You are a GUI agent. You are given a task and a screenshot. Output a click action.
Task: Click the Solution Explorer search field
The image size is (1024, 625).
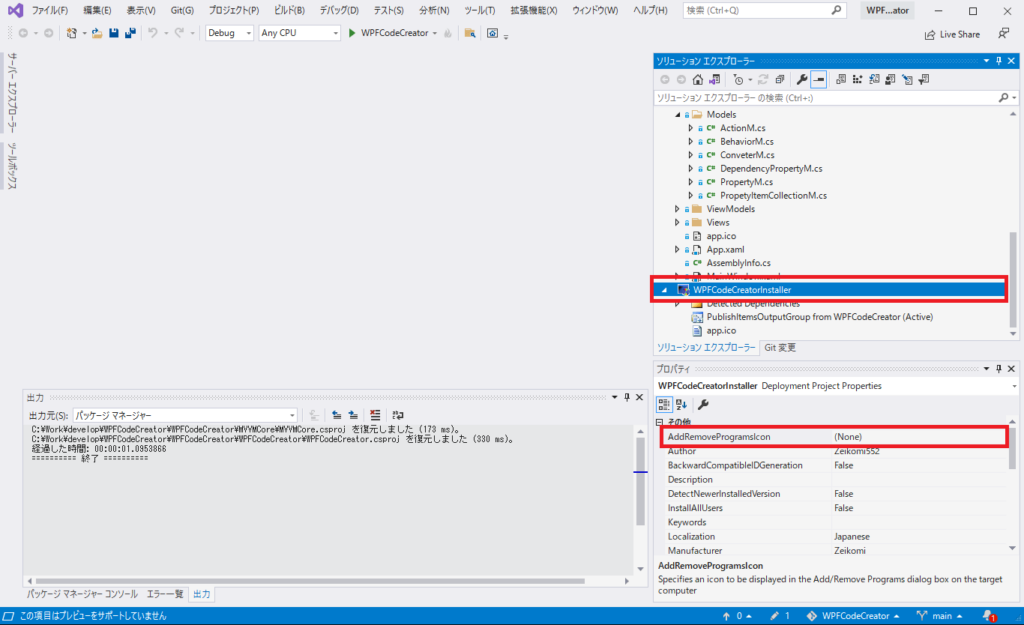coord(825,98)
